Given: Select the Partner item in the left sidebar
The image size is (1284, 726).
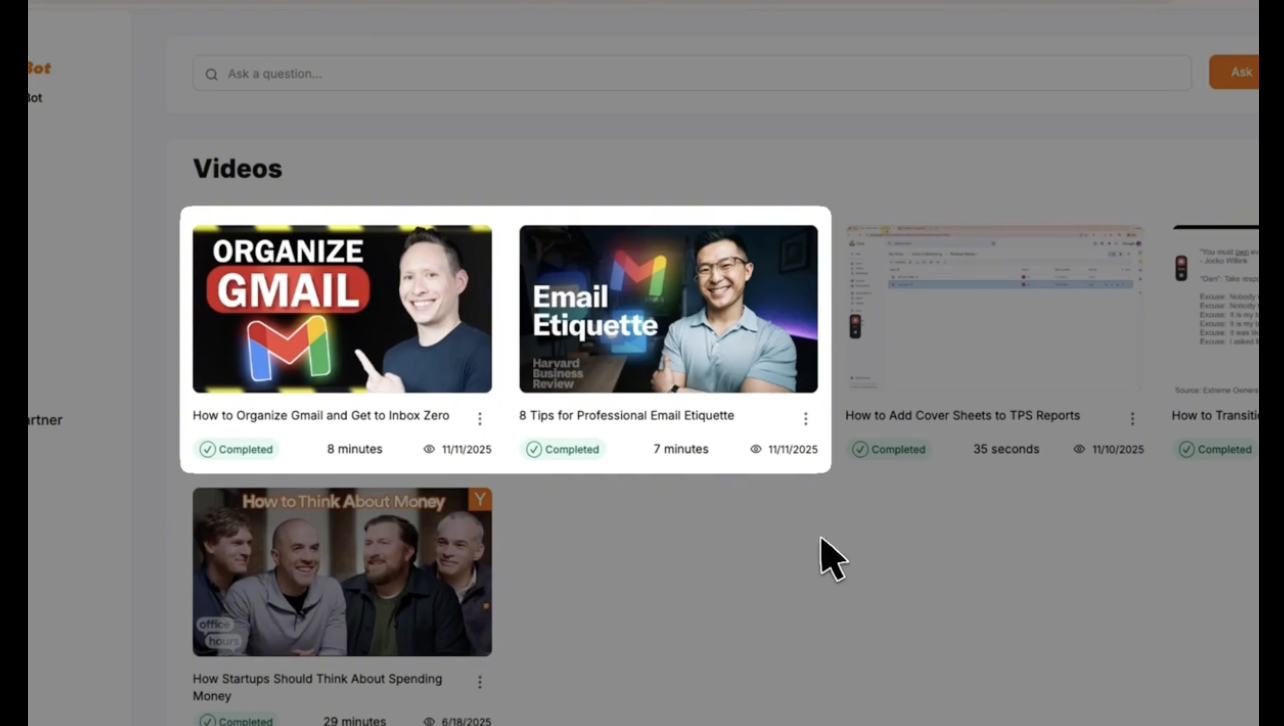Looking at the screenshot, I should (x=42, y=420).
